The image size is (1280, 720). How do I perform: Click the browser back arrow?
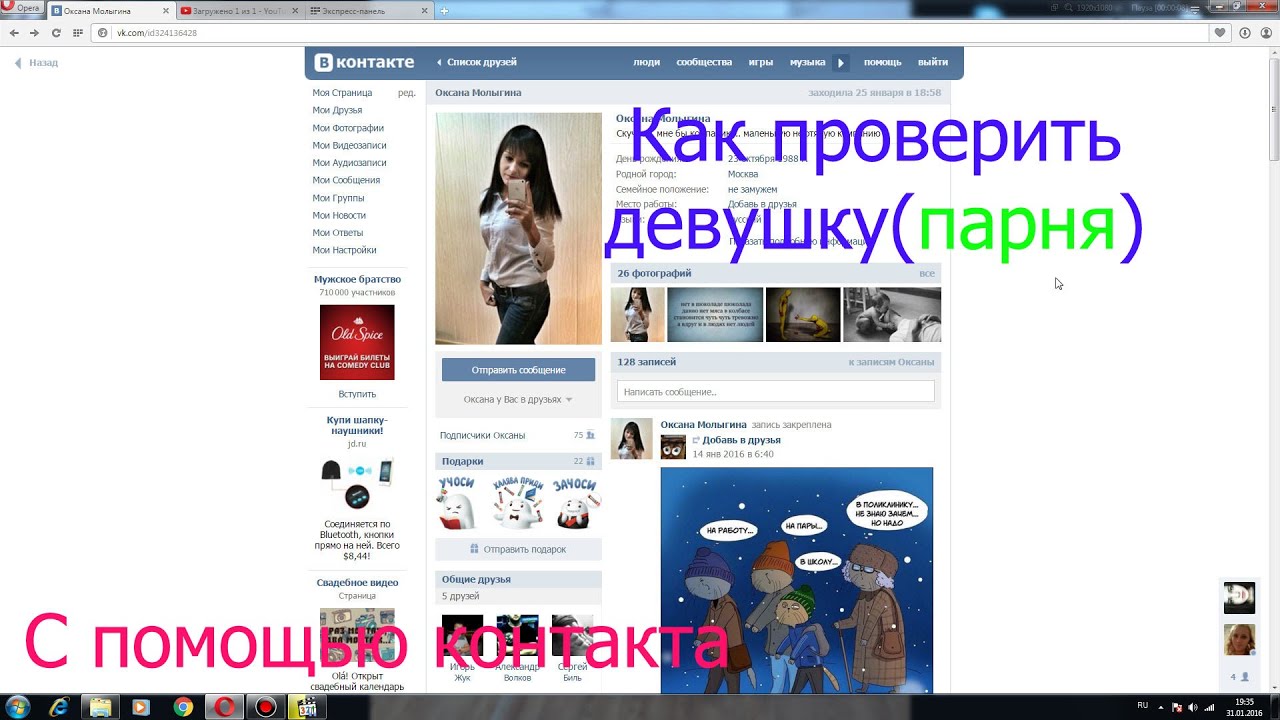[13, 33]
